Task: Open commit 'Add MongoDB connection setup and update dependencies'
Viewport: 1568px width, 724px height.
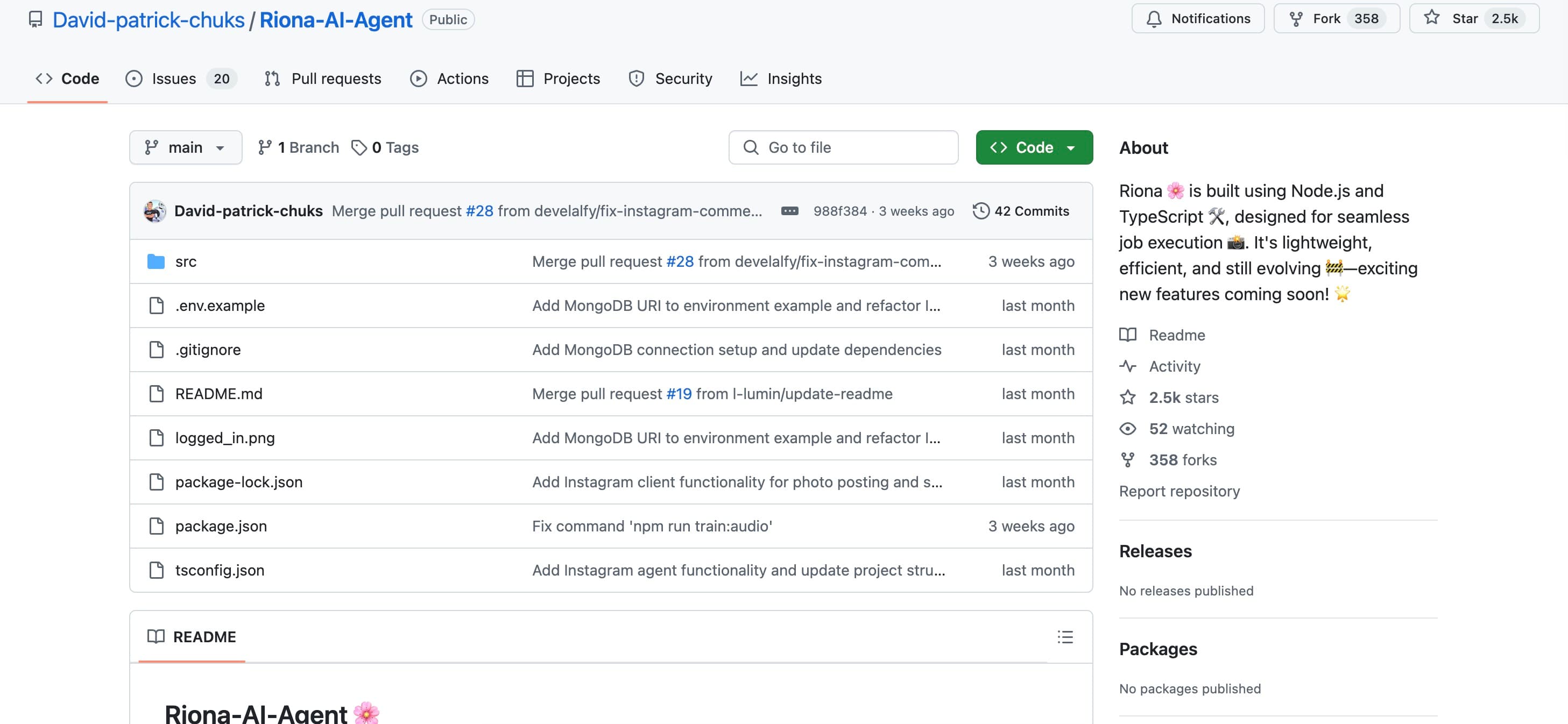Action: coord(737,350)
